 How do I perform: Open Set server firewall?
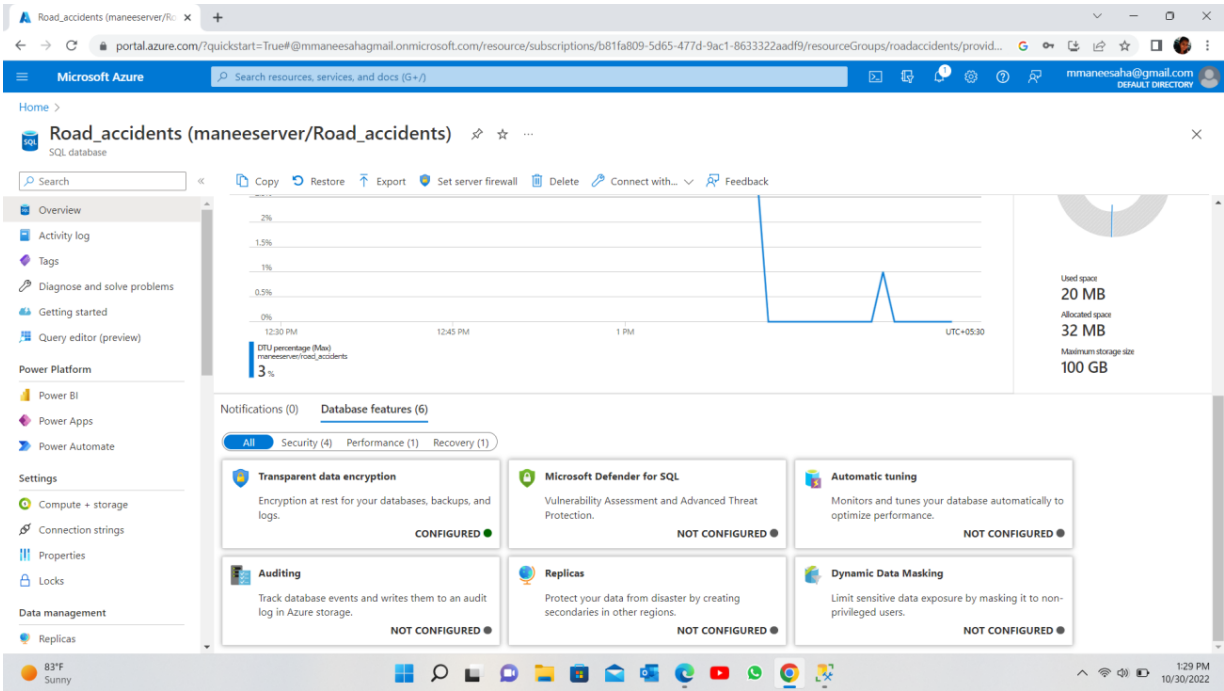[x=468, y=181]
